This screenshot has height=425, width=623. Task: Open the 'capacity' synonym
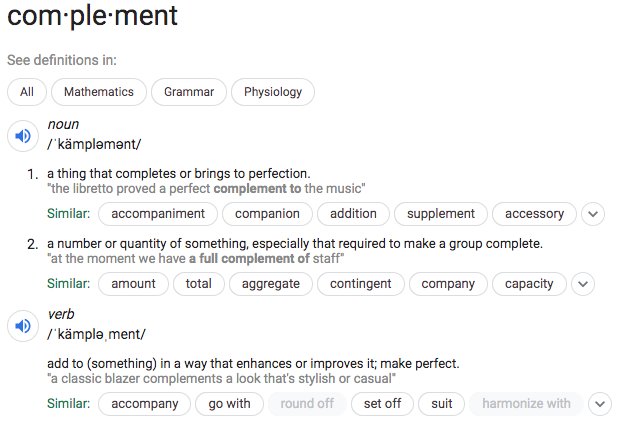[529, 284]
